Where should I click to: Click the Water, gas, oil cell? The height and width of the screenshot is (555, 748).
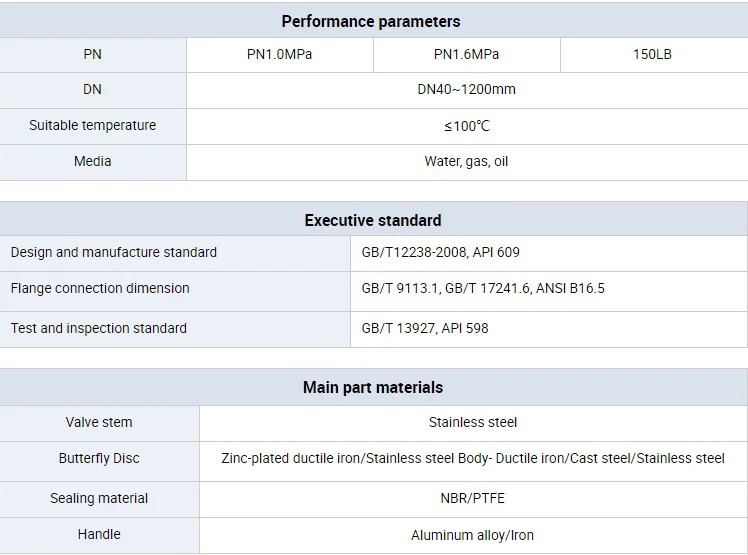tap(466, 161)
